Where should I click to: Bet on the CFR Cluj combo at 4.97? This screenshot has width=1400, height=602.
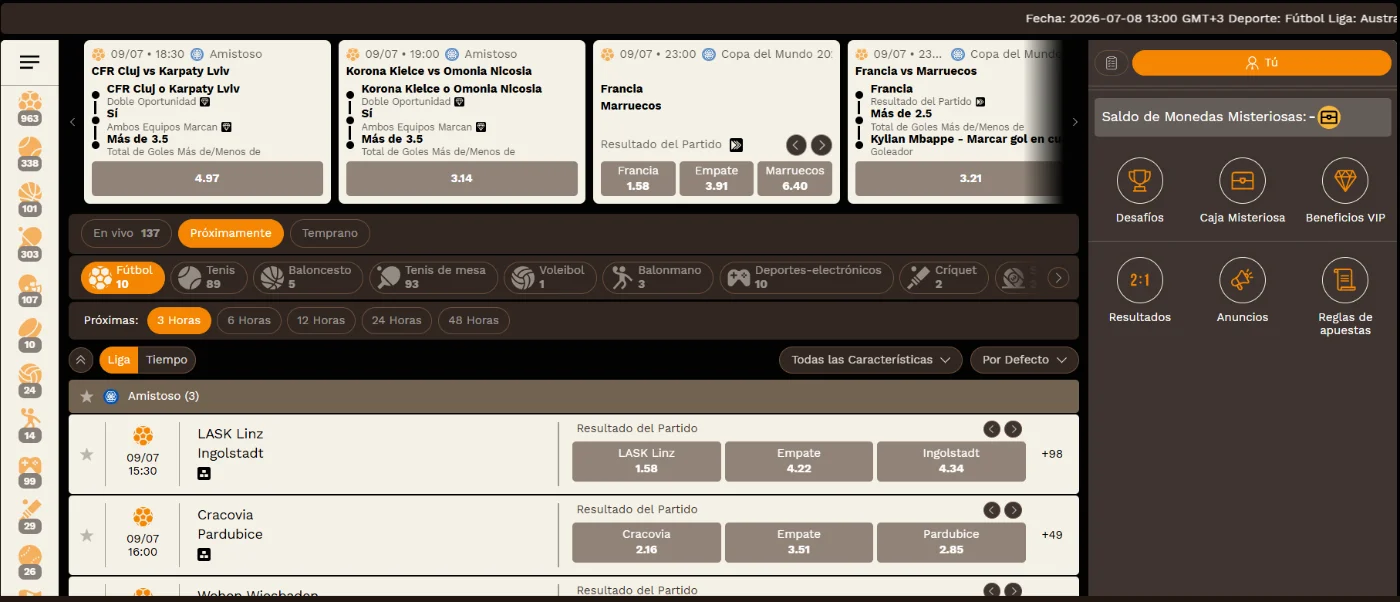pos(207,178)
